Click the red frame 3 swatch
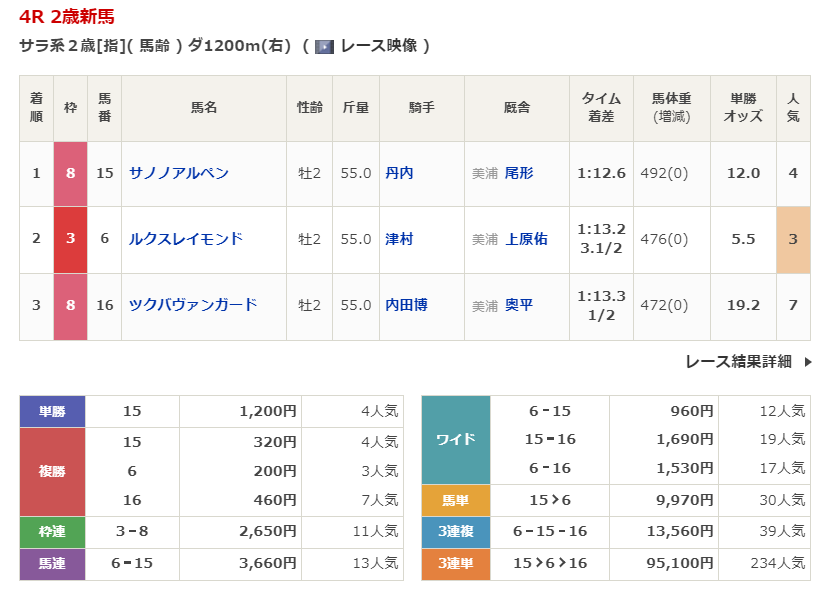 [x=70, y=239]
